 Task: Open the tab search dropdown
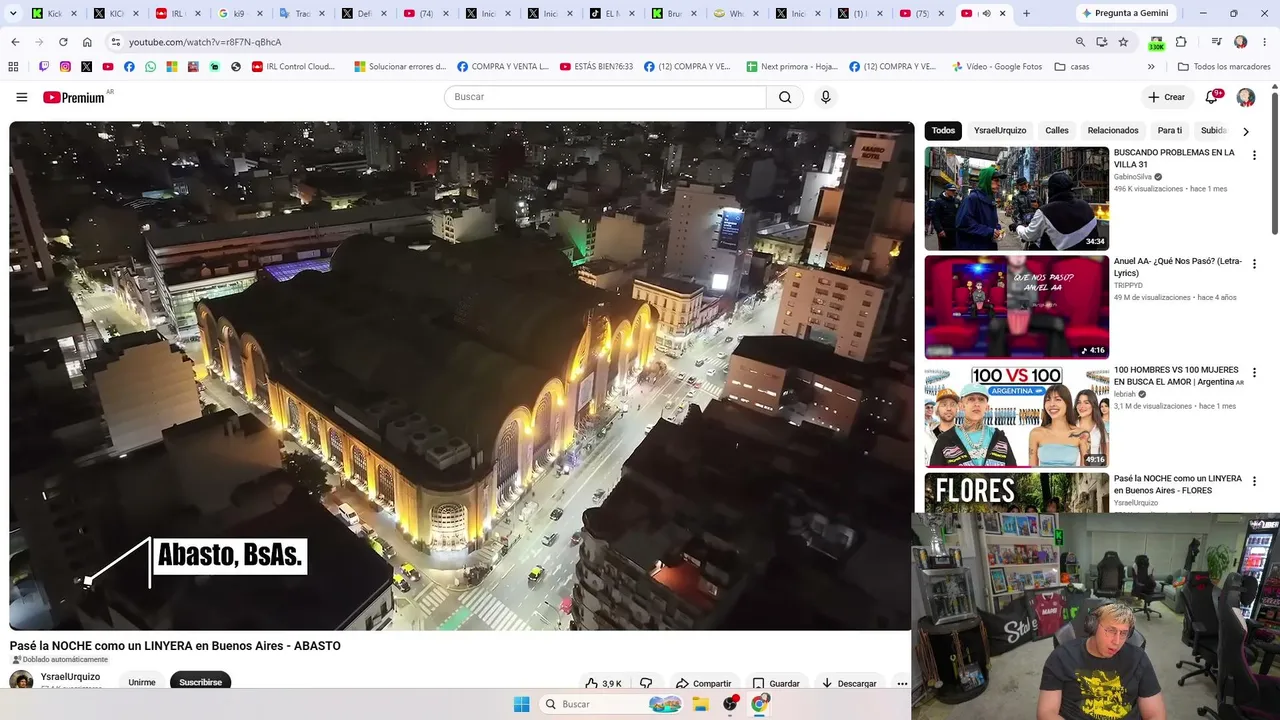click(x=13, y=13)
